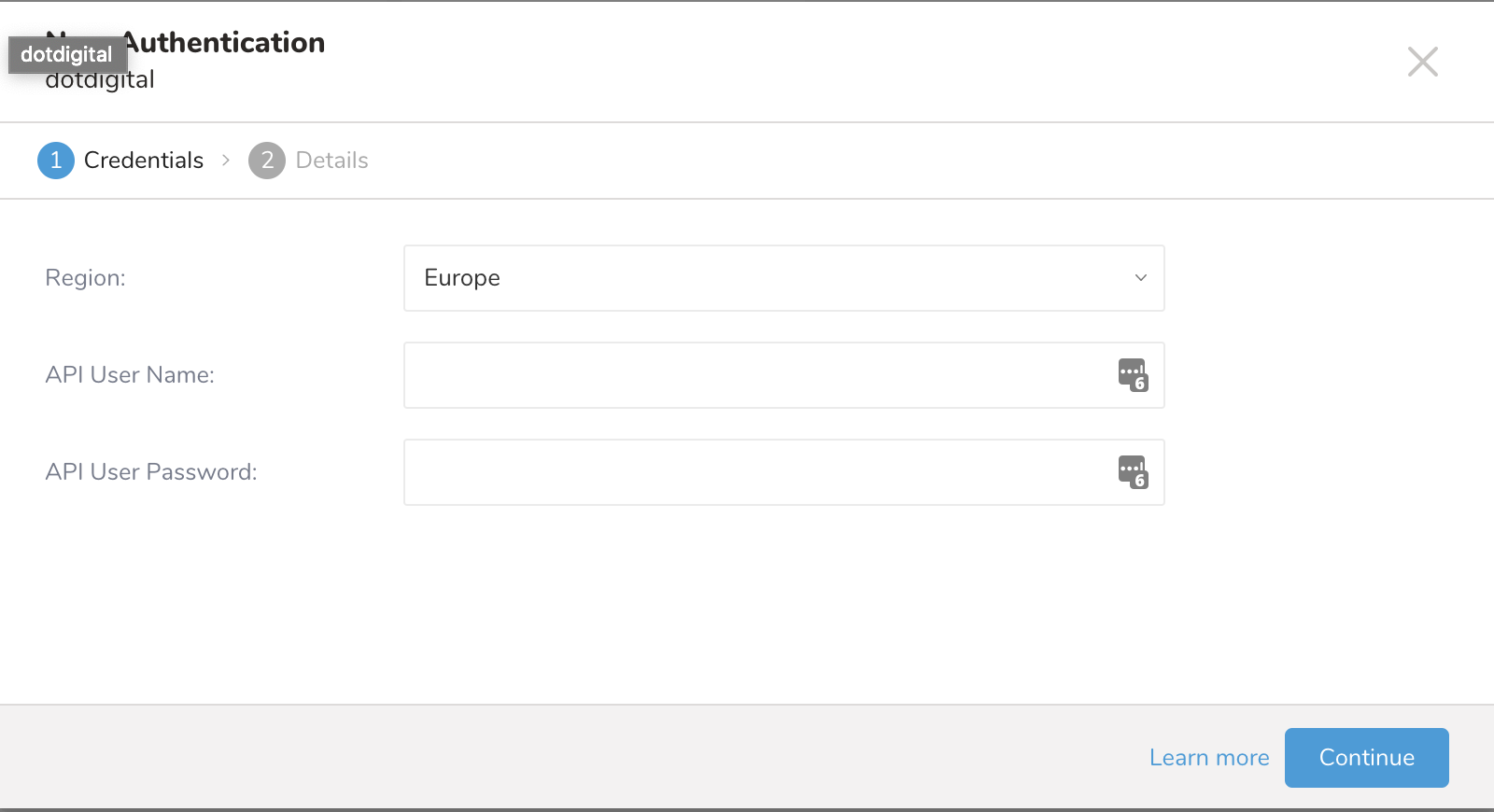Click the Region field label
The image size is (1494, 812).
point(85,278)
